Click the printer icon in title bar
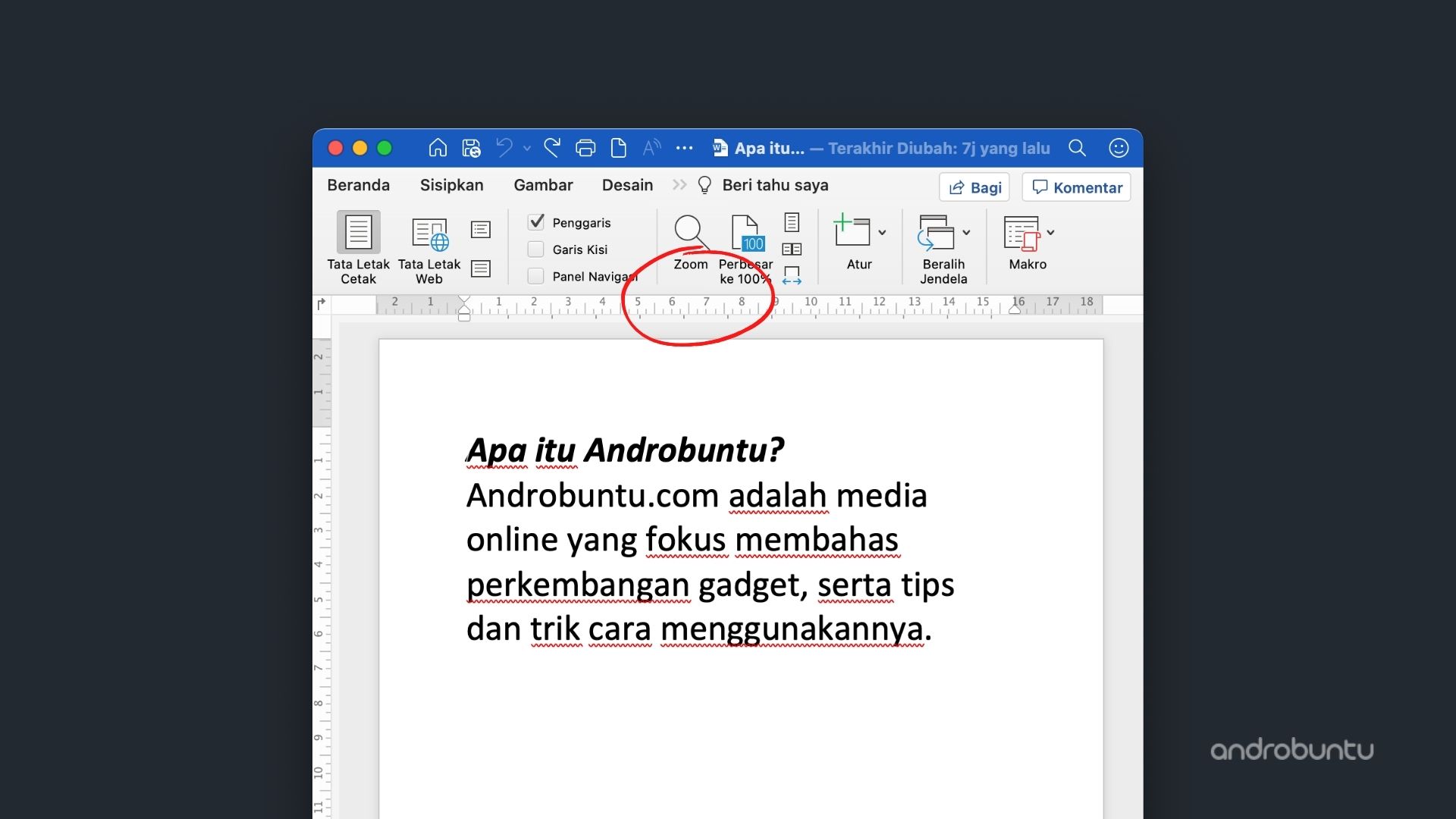Image resolution: width=1456 pixels, height=819 pixels. (584, 148)
